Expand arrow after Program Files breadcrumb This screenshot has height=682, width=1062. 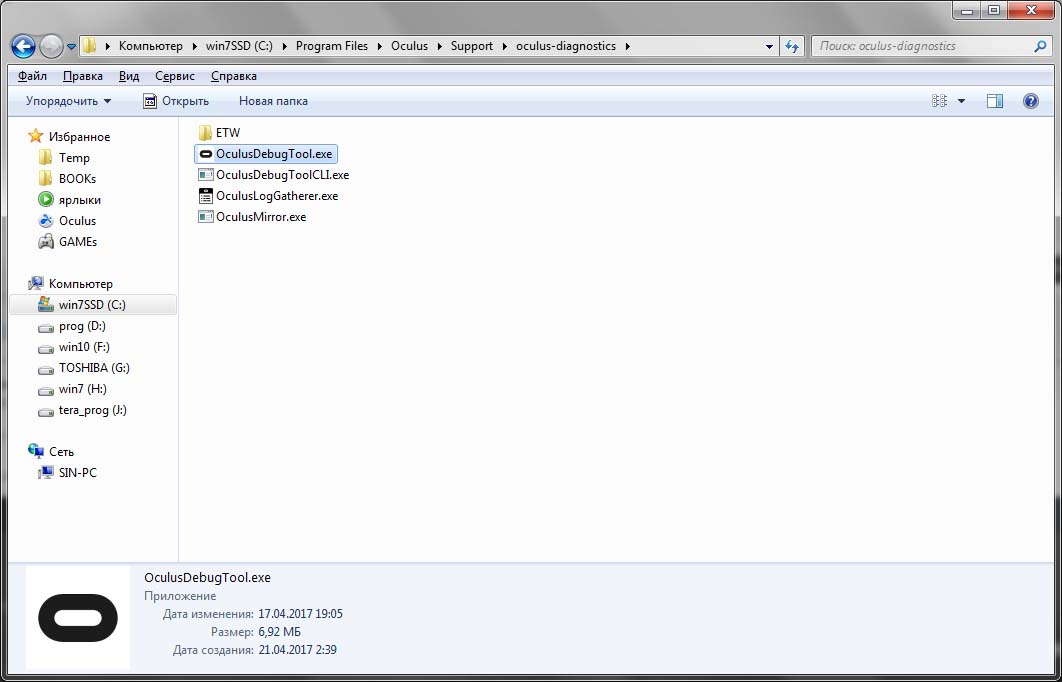point(379,46)
